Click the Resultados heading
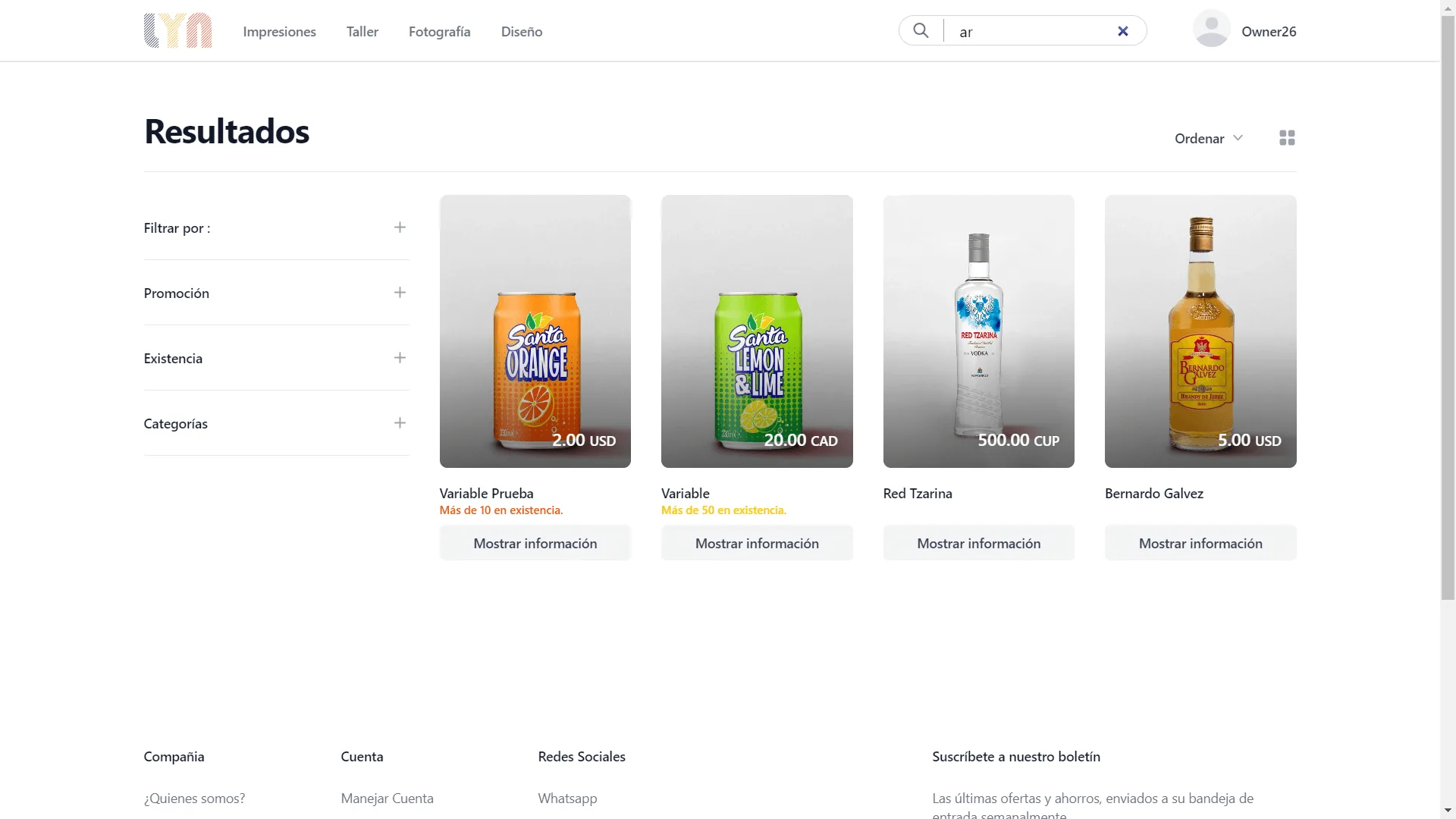 coord(227,131)
